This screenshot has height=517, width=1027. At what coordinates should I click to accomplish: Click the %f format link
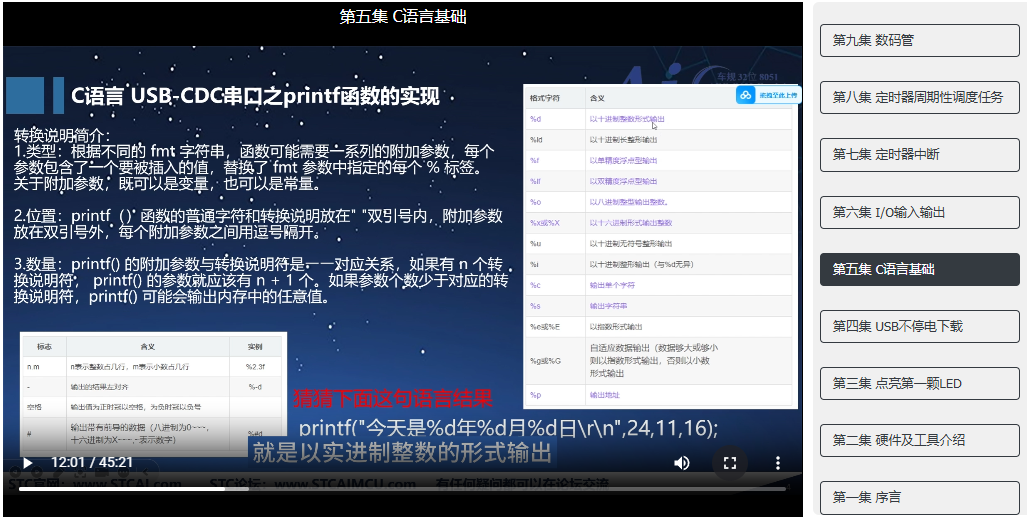(x=534, y=161)
